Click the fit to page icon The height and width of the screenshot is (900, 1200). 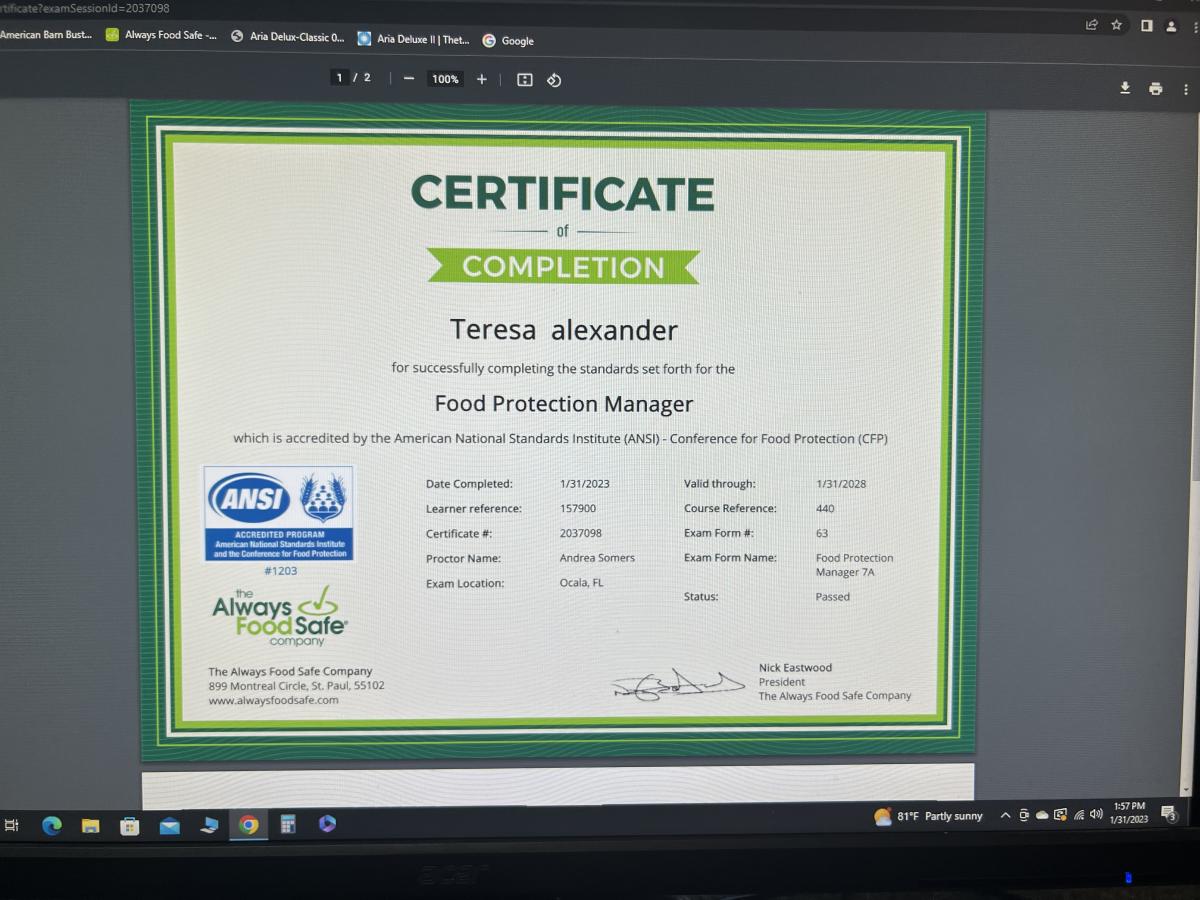tap(524, 79)
